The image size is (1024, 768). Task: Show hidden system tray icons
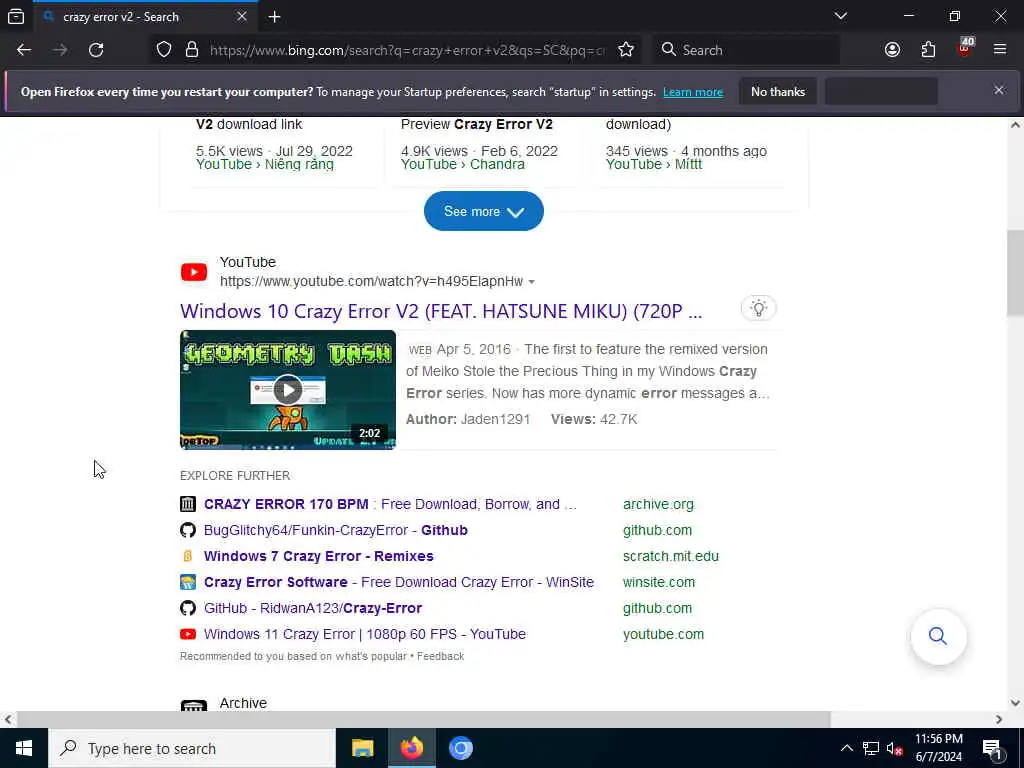click(846, 748)
